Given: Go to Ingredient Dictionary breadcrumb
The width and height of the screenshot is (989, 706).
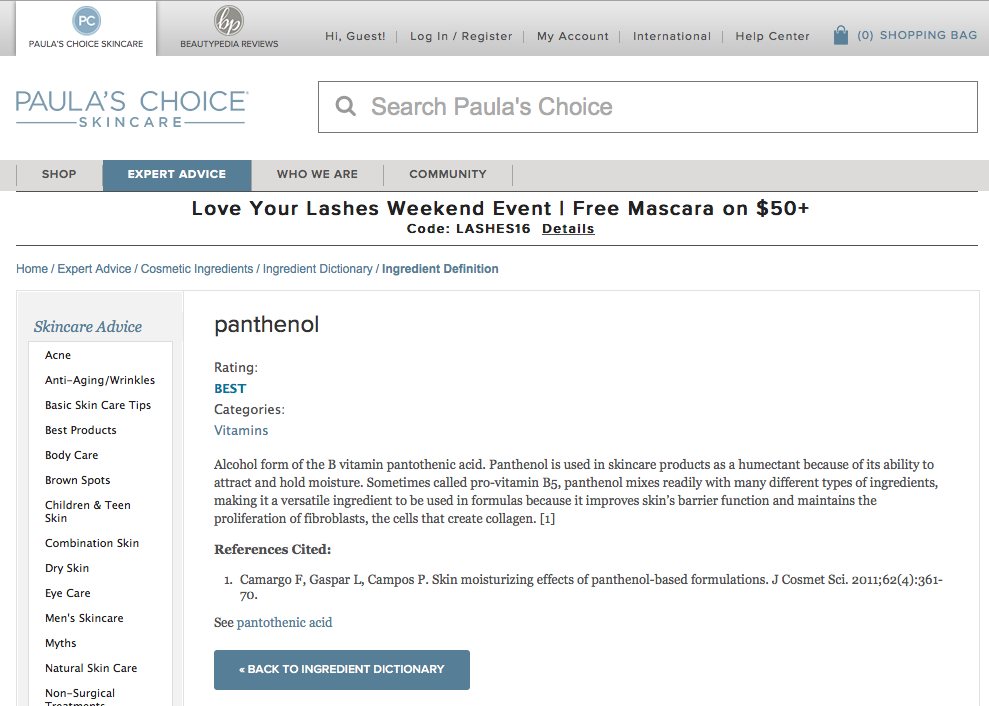Looking at the screenshot, I should (x=317, y=269).
